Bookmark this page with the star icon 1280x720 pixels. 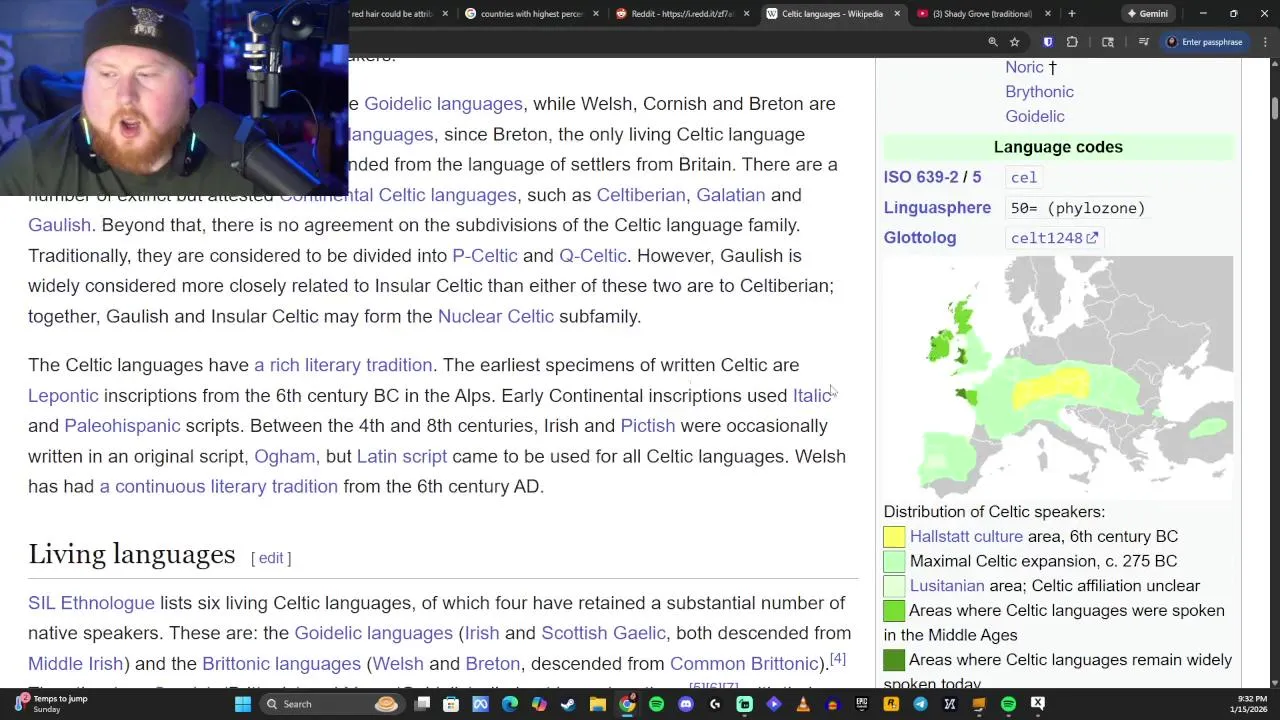(x=1014, y=42)
